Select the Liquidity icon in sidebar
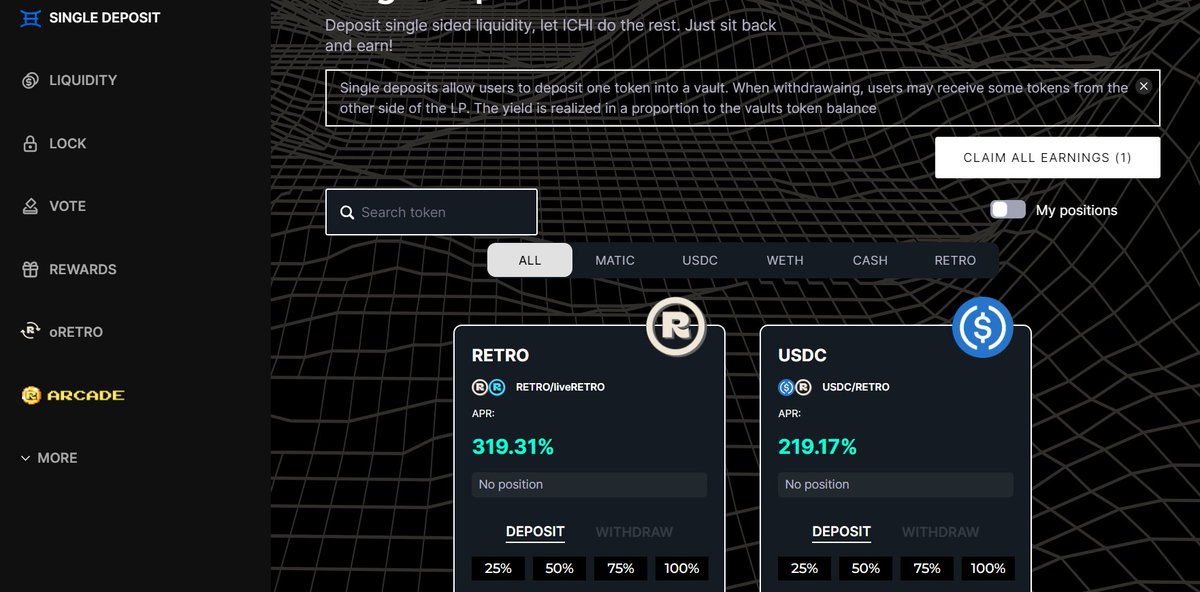Screen dimensions: 1200x592 coord(31,80)
